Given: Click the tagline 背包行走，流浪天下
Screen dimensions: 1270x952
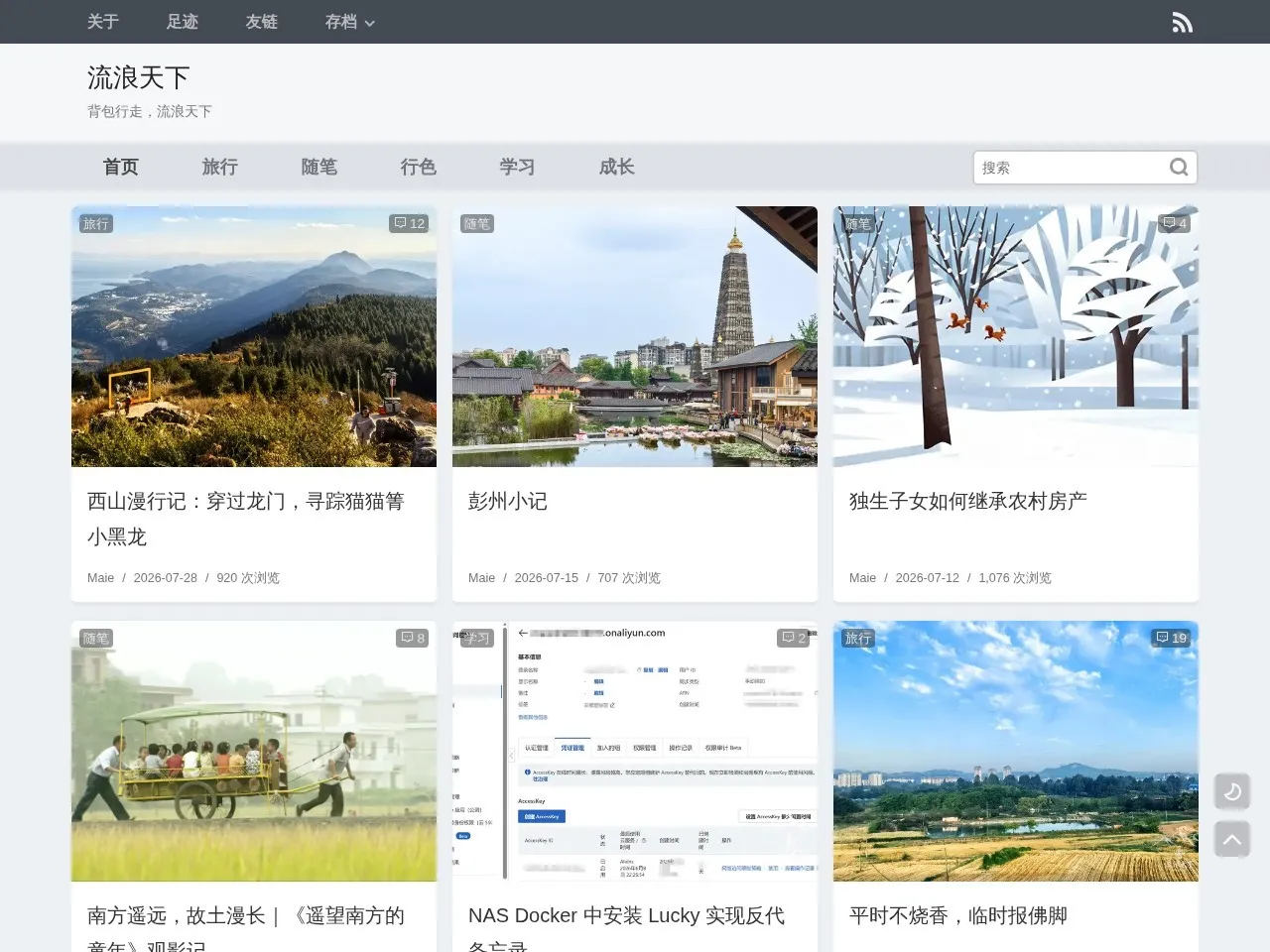Looking at the screenshot, I should (x=150, y=111).
